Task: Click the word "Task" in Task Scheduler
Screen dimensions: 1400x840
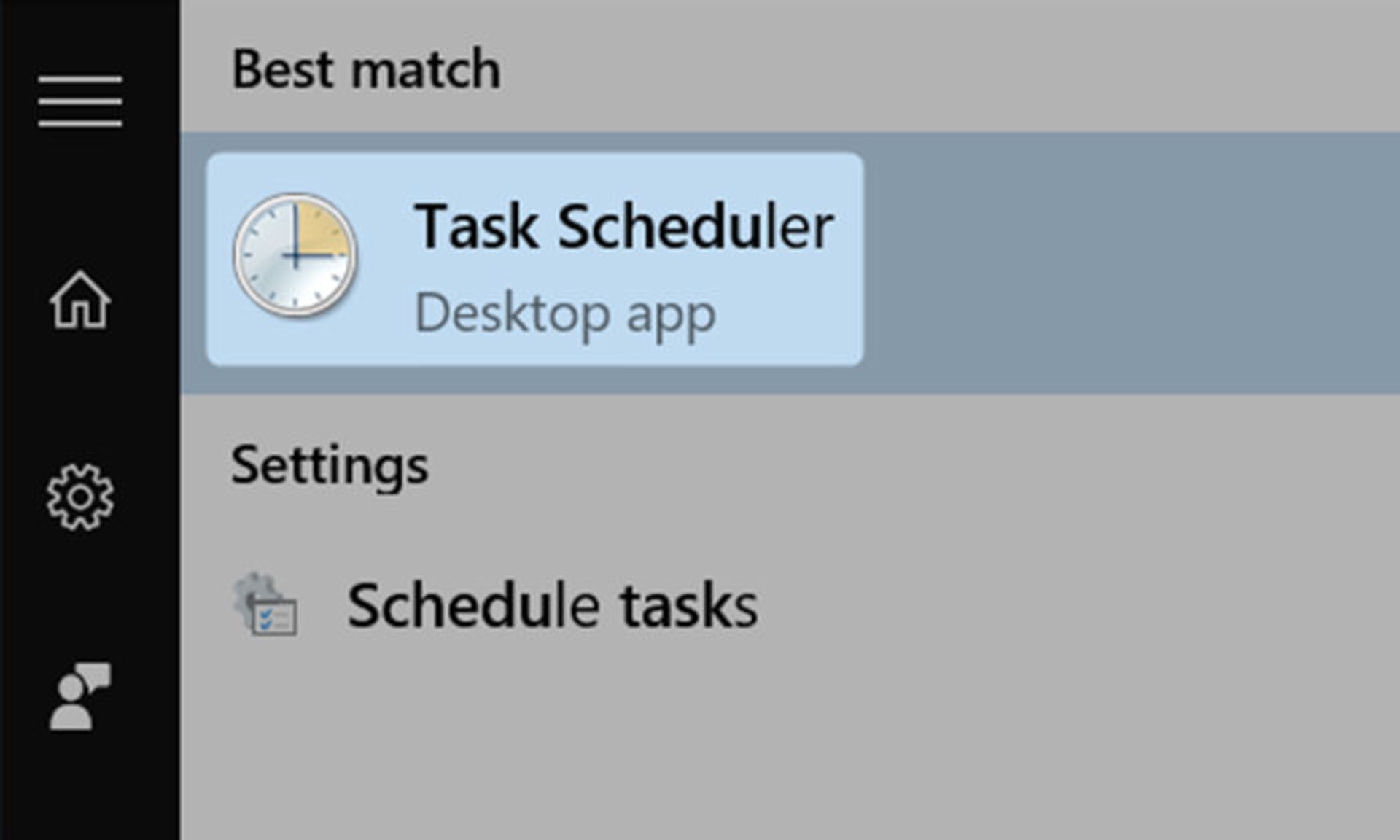Action: click(x=476, y=227)
